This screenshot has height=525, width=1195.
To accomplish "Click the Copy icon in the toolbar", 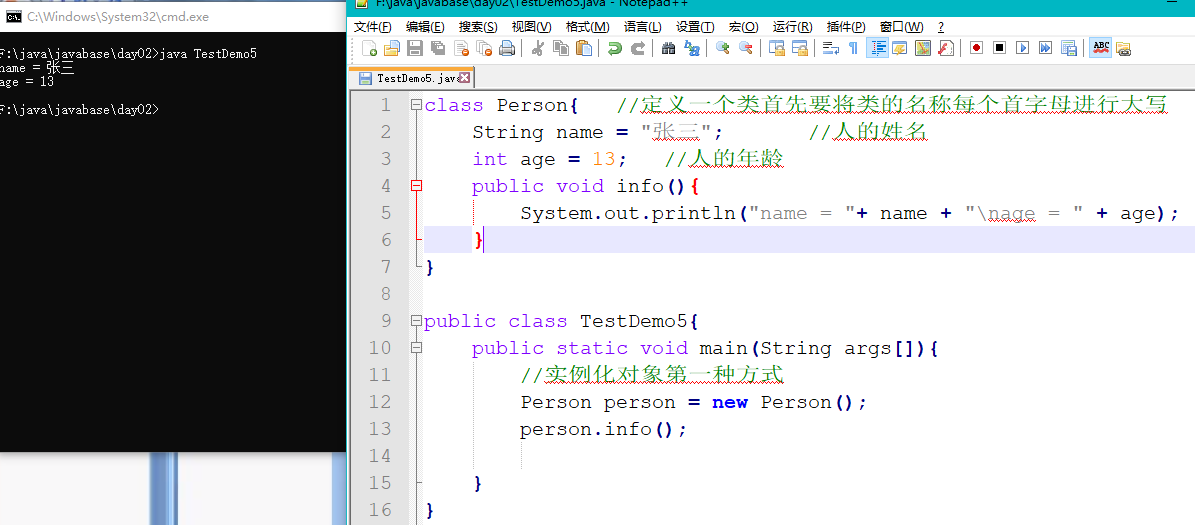I will point(561,49).
